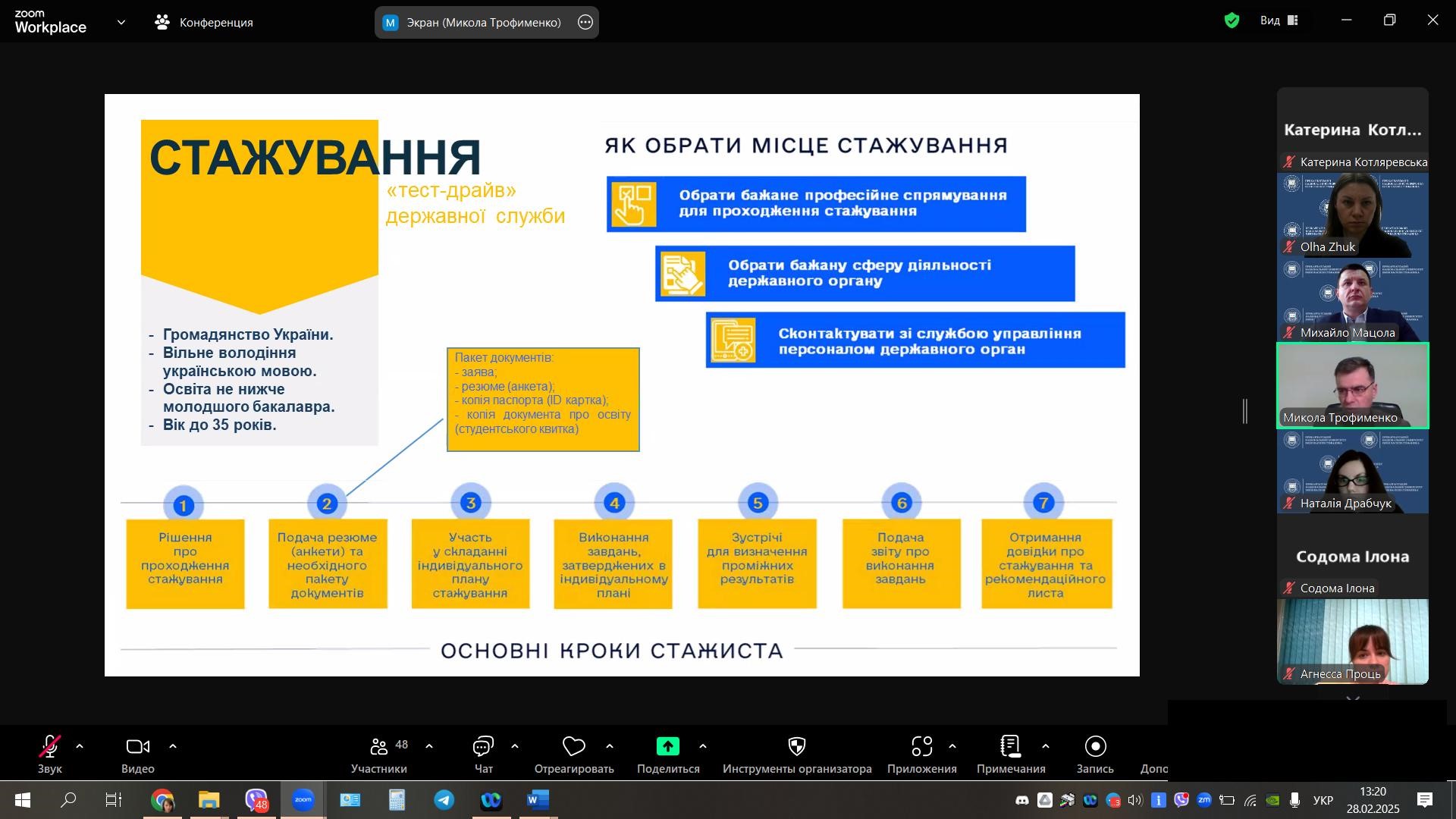This screenshot has width=1456, height=819.
Task: Select Микола Трофименко video thumbnail
Action: coord(1352,385)
